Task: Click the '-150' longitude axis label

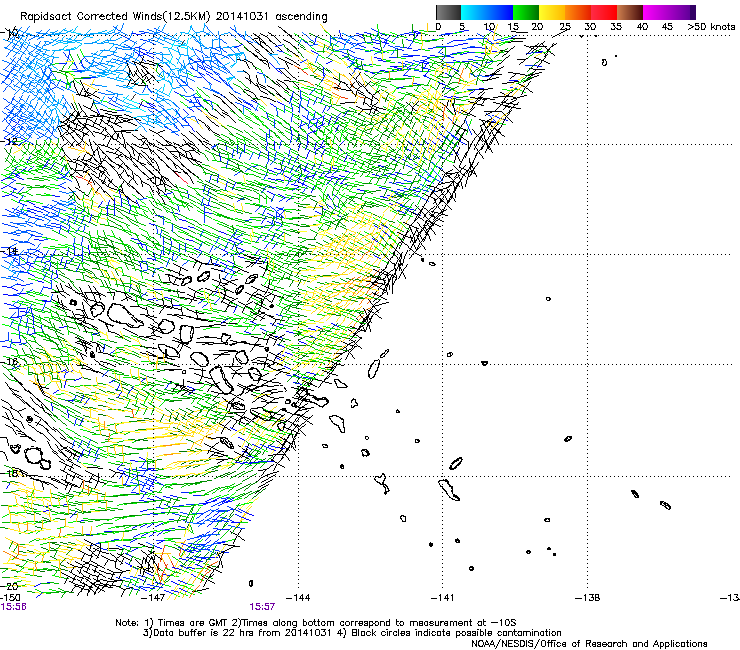Action: (x=10, y=598)
